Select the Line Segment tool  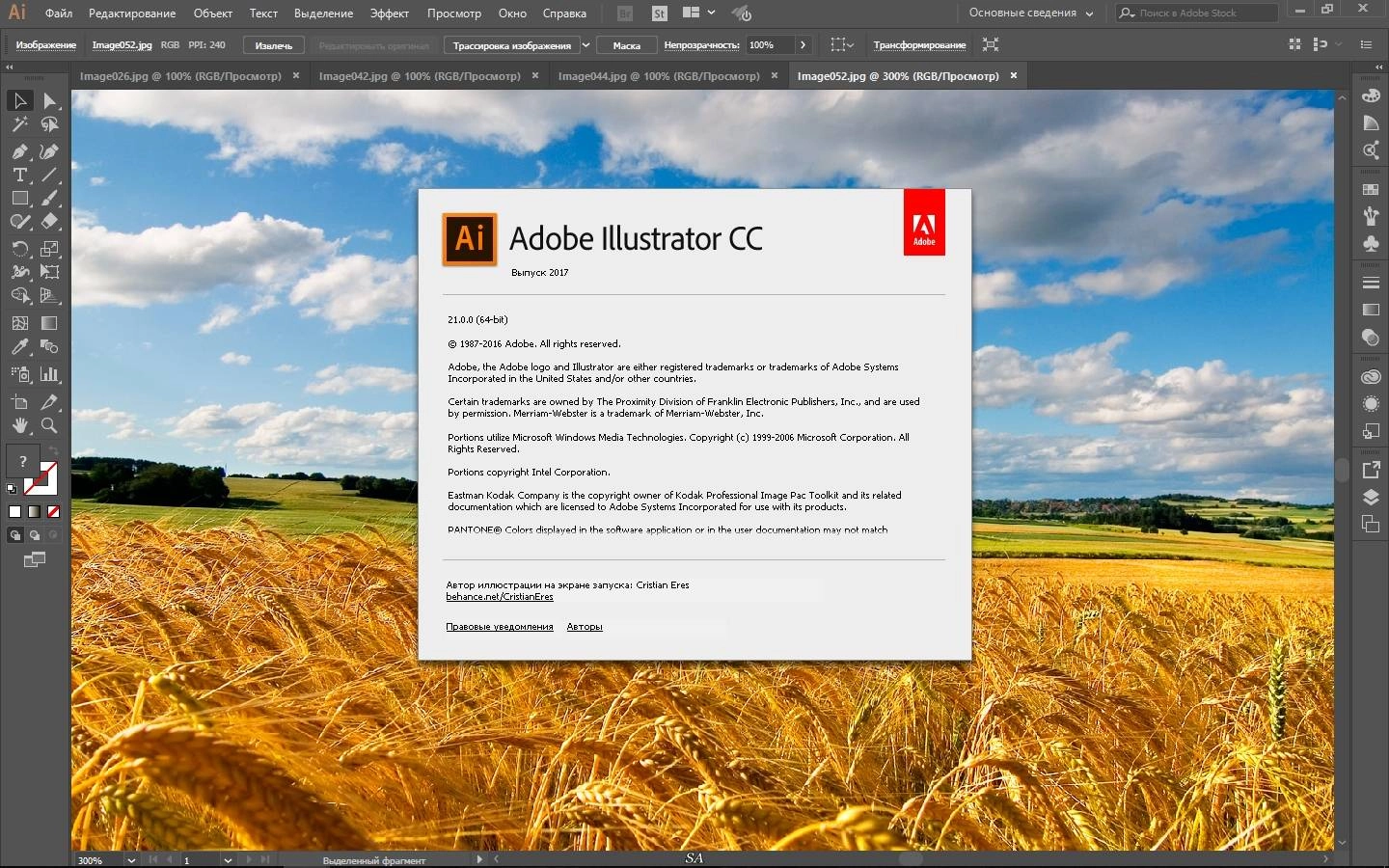49,175
